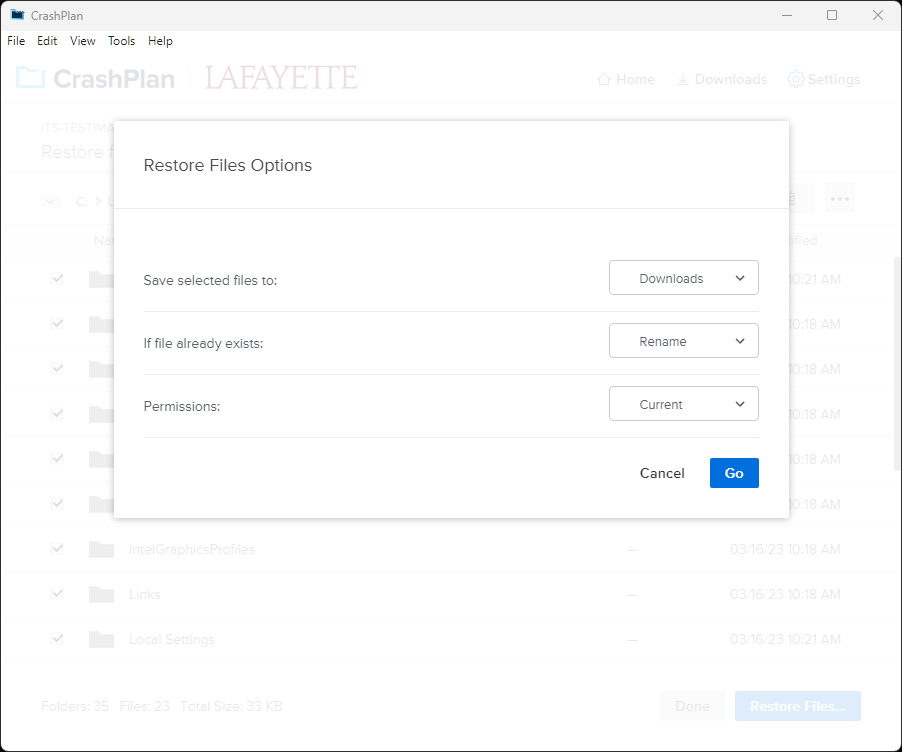The height and width of the screenshot is (752, 902).
Task: Open the File menu
Action: click(x=16, y=41)
